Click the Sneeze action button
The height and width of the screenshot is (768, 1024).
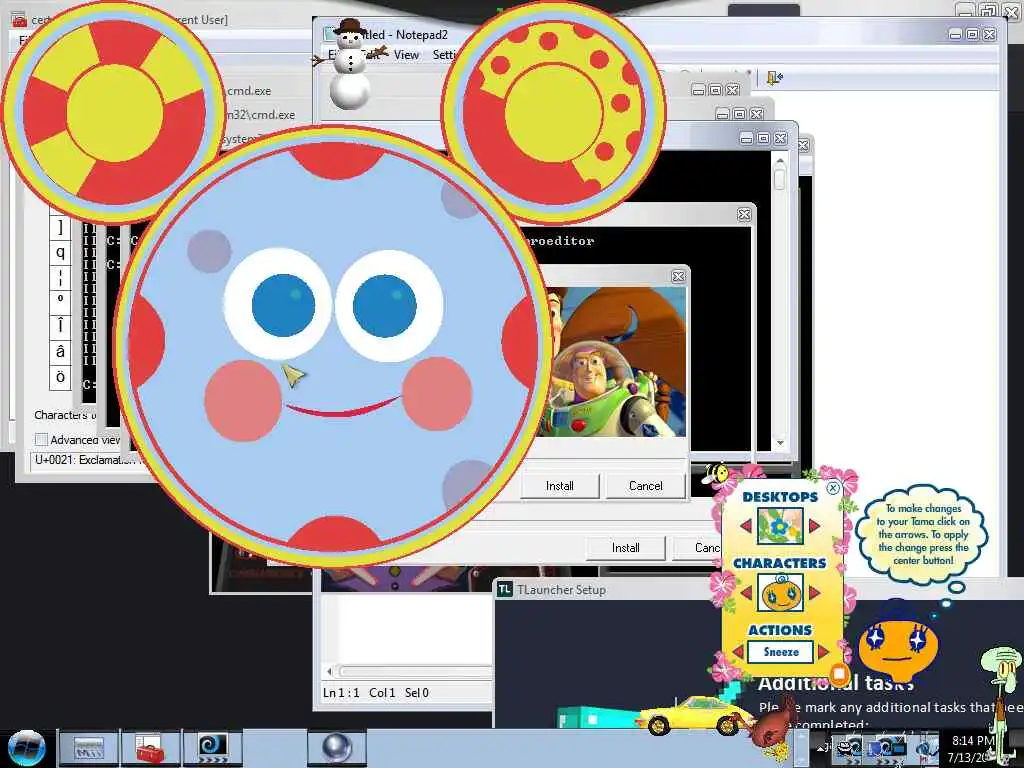780,652
